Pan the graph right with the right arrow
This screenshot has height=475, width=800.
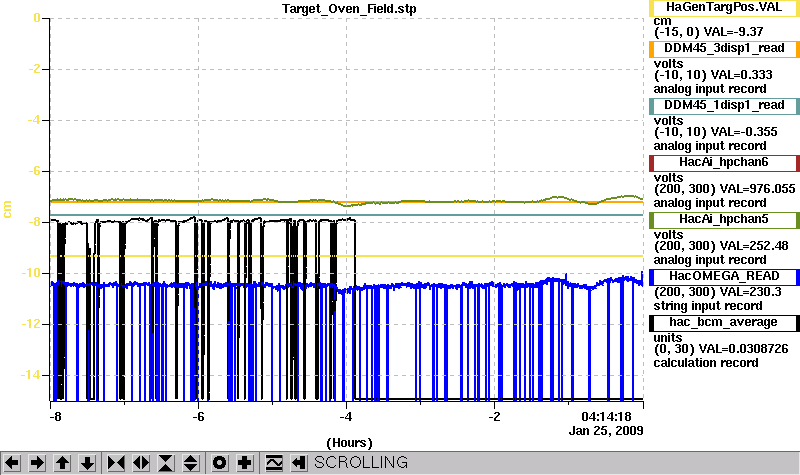pos(37,463)
